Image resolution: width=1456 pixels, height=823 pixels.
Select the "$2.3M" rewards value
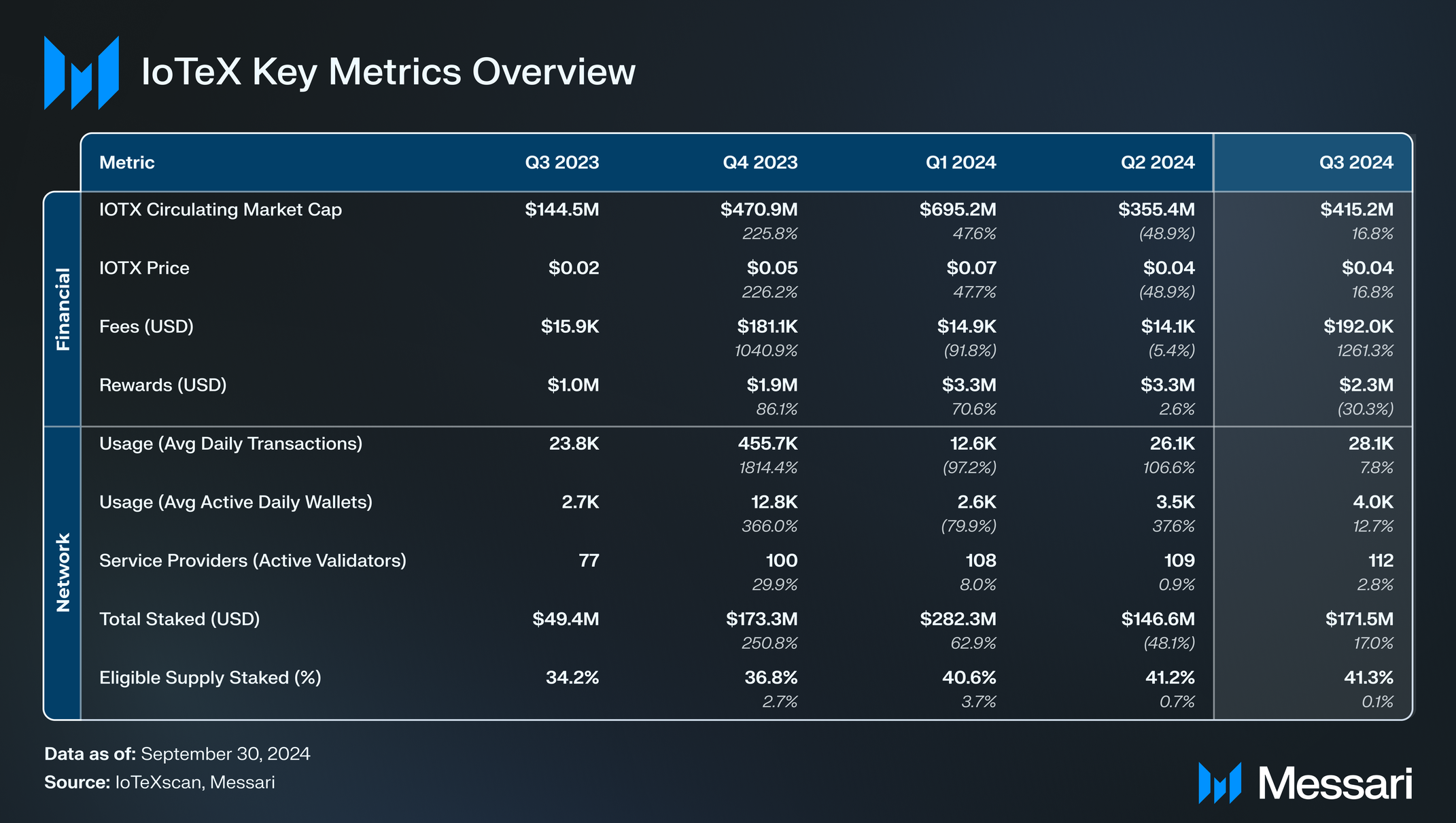point(1366,385)
